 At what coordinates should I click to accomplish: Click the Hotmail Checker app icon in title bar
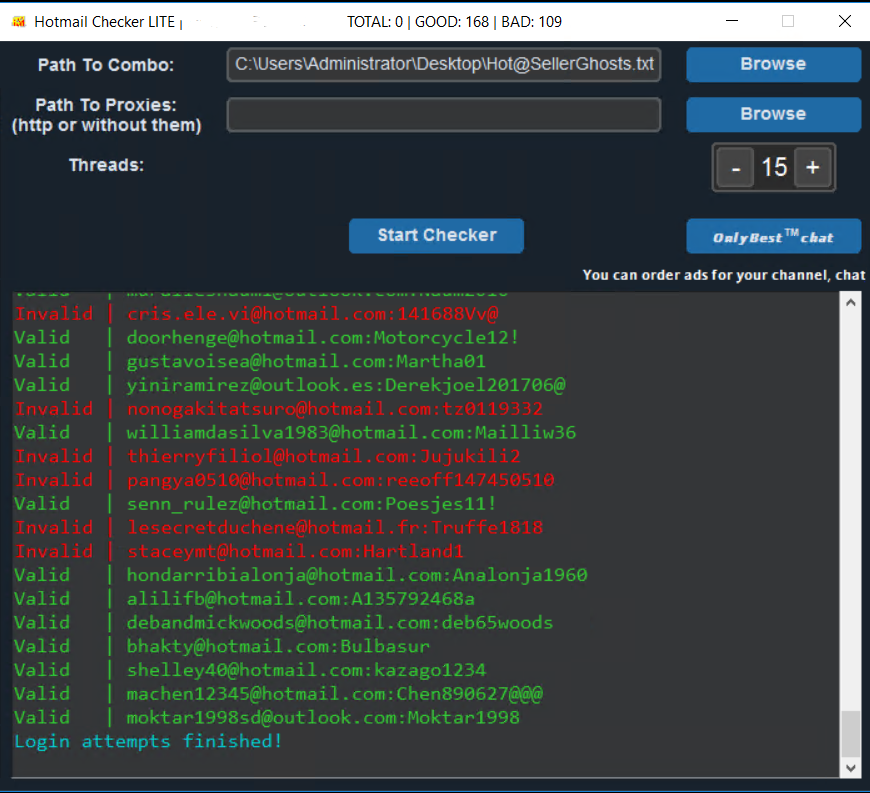click(17, 21)
